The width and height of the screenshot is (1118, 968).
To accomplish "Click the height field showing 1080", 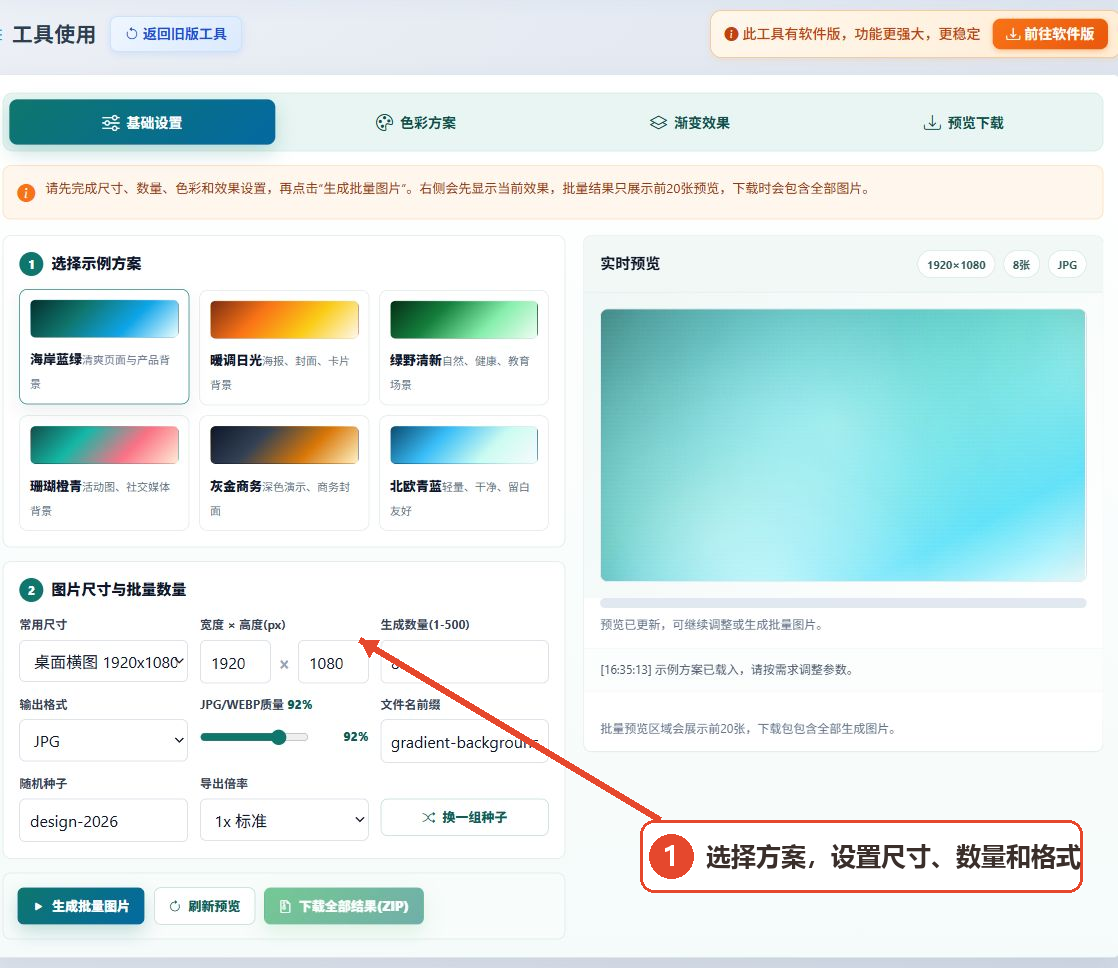I will (x=333, y=663).
